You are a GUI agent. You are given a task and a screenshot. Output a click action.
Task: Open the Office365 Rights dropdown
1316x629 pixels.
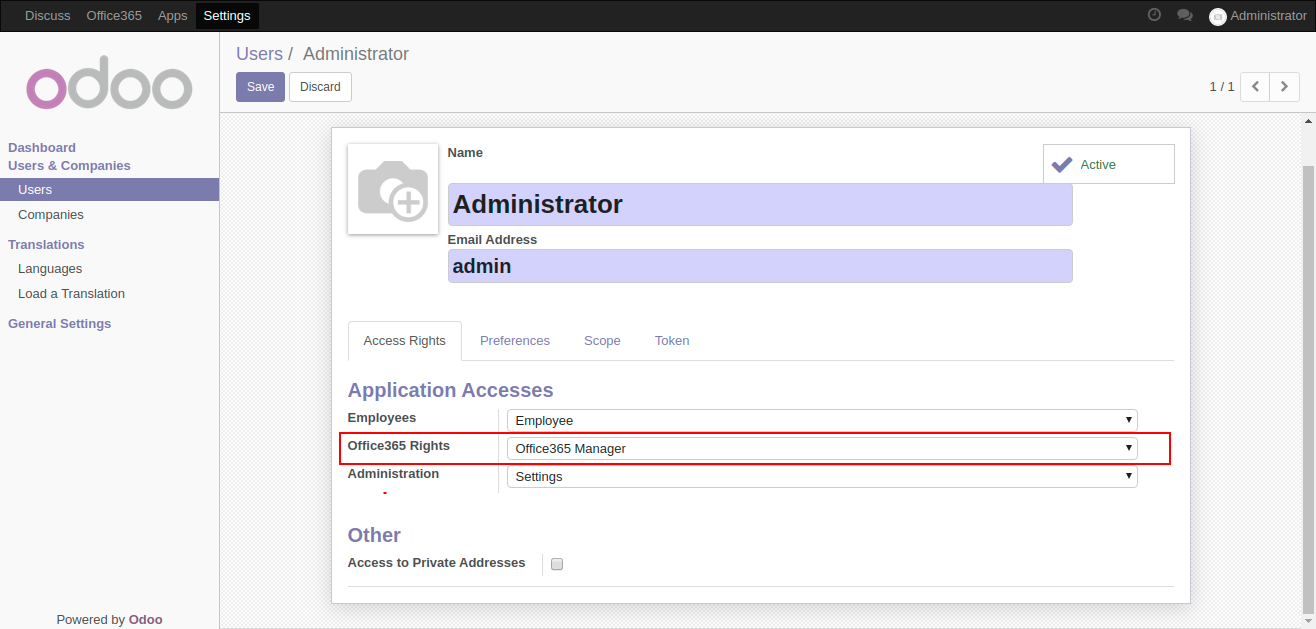click(822, 449)
